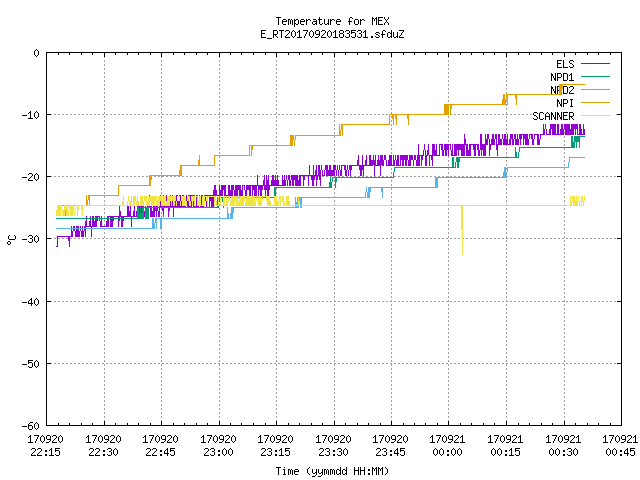Click the y-axis value 0
640x480 pixels.
pyautogui.click(x=37, y=53)
